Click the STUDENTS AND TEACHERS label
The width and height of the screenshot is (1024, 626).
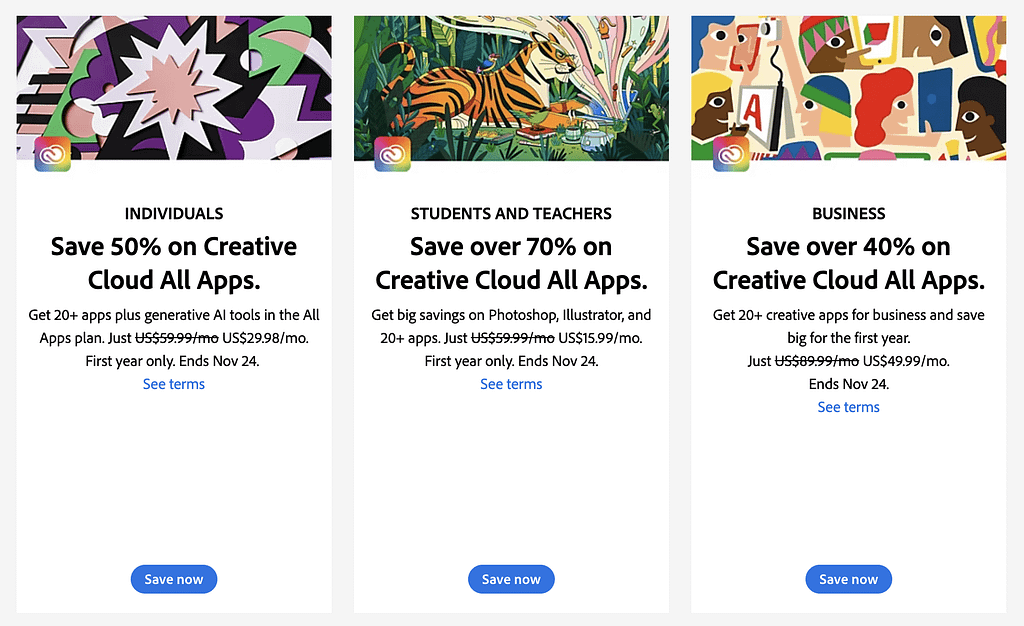(x=511, y=213)
